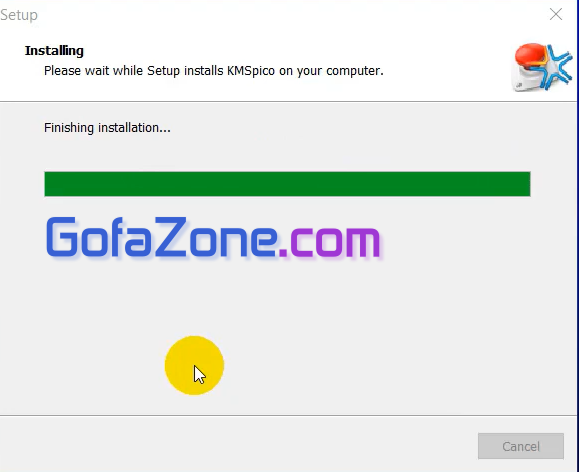Click the GofaZone.com watermark text

point(213,237)
